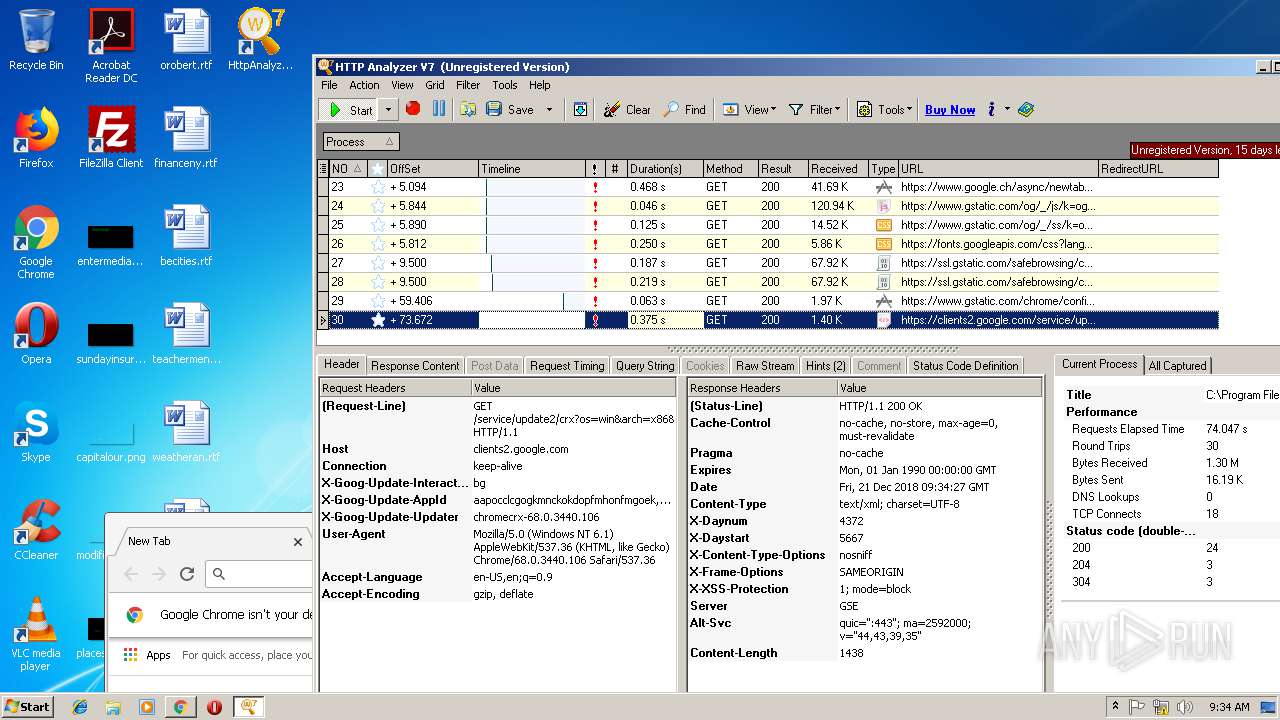
Task: Switch to the Query String tab
Action: 645,366
